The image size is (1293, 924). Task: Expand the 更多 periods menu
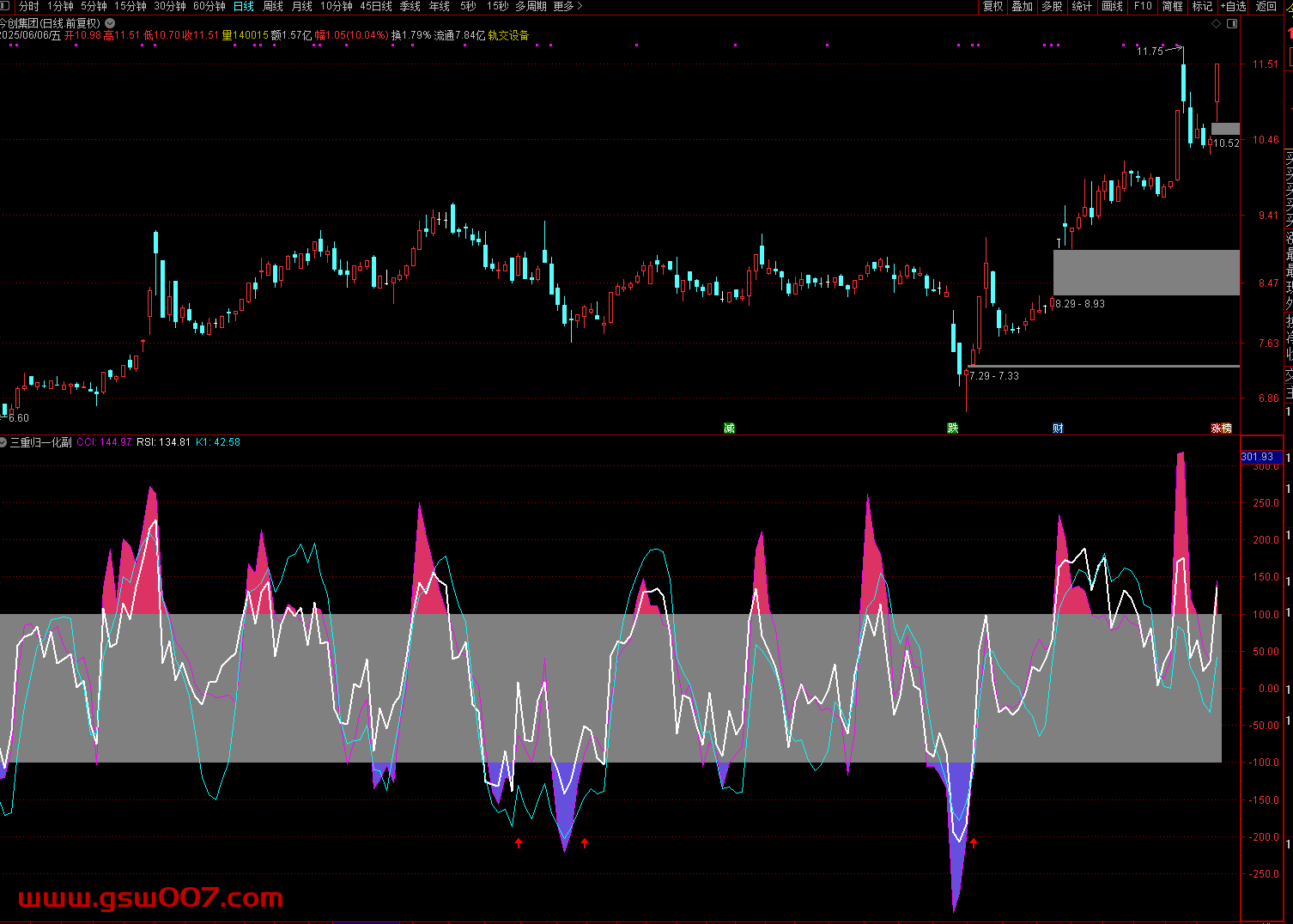(x=568, y=6)
